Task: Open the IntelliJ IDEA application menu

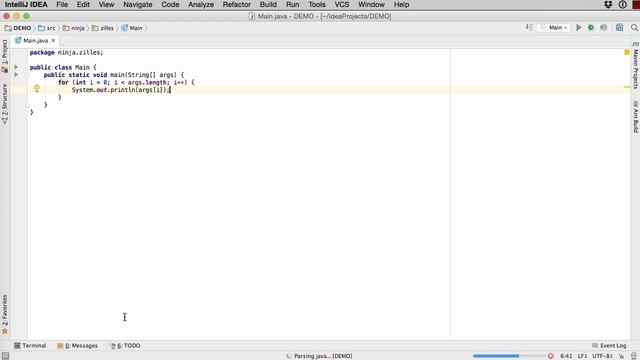Action: (26, 4)
